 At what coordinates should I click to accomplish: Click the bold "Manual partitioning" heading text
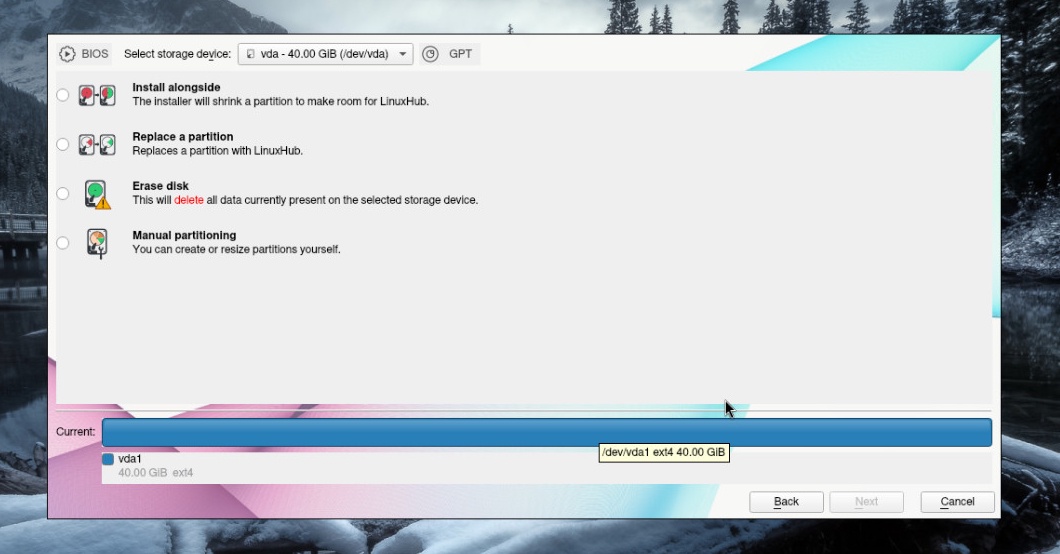[184, 236]
